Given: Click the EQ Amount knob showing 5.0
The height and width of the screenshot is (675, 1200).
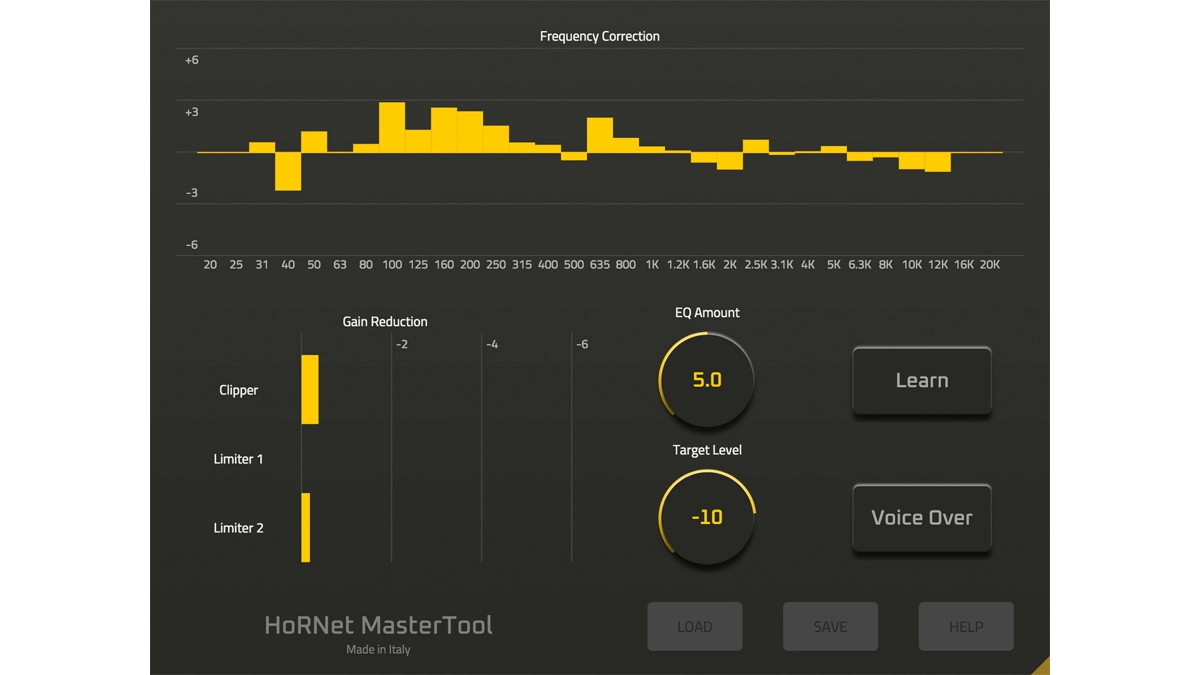Looking at the screenshot, I should 707,380.
